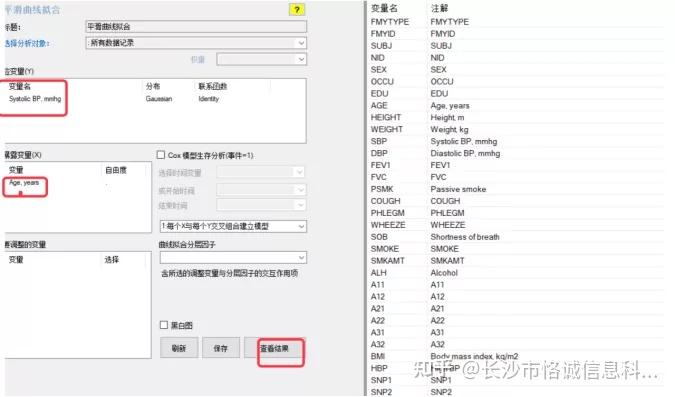
Task: Select the FEV1 variable row
Action: (x=517, y=165)
